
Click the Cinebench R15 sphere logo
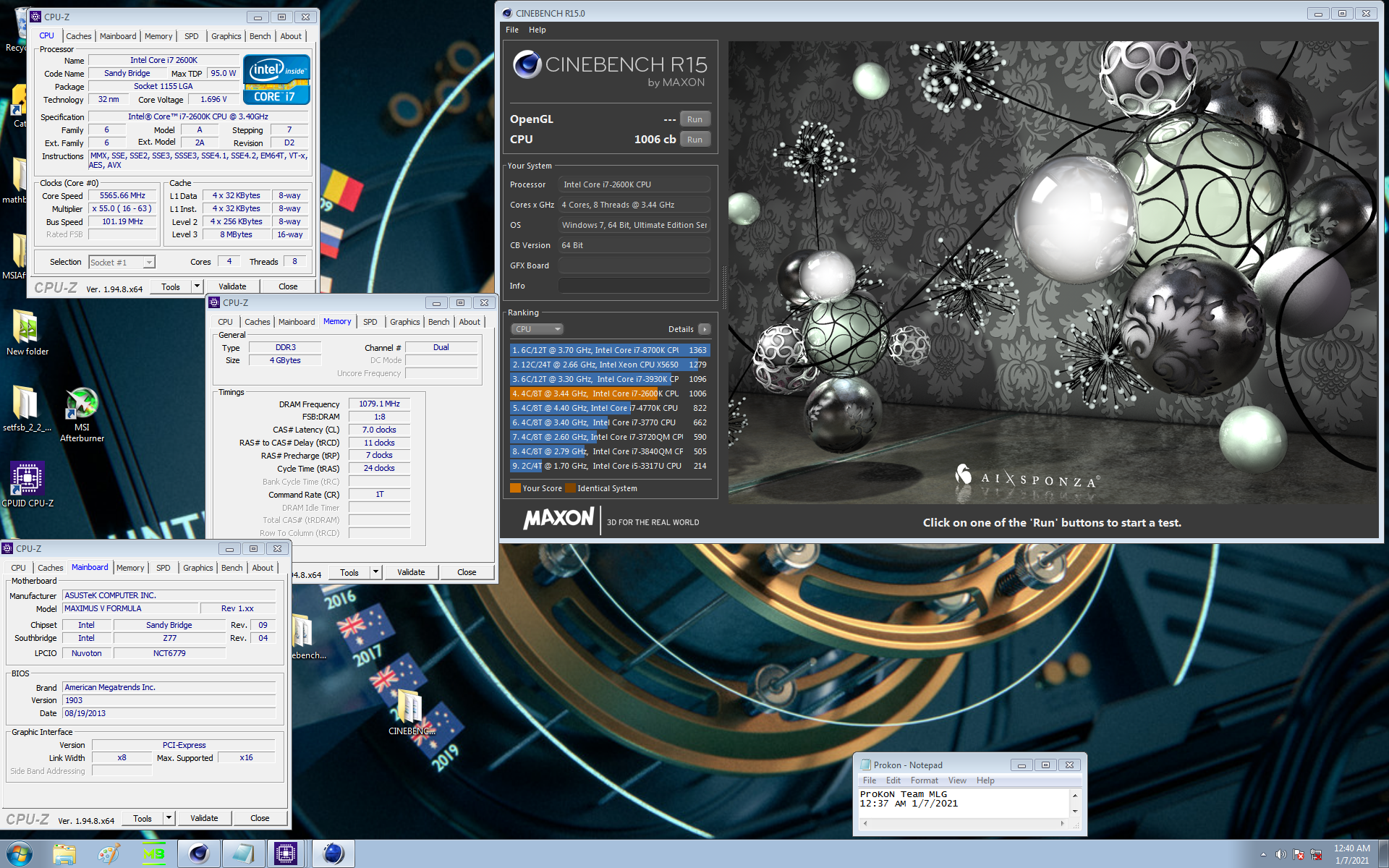point(527,65)
